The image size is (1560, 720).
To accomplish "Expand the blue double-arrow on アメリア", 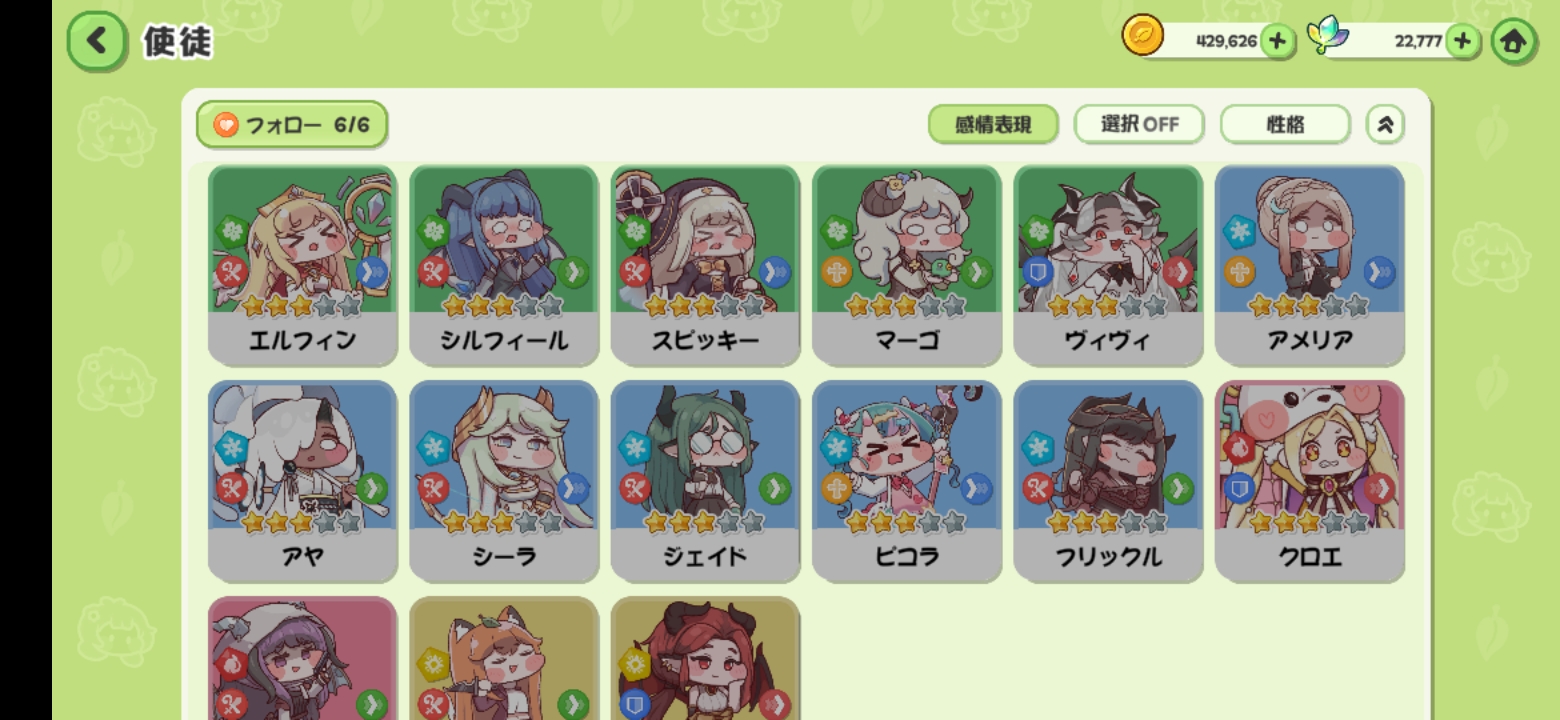I will pyautogui.click(x=1380, y=271).
